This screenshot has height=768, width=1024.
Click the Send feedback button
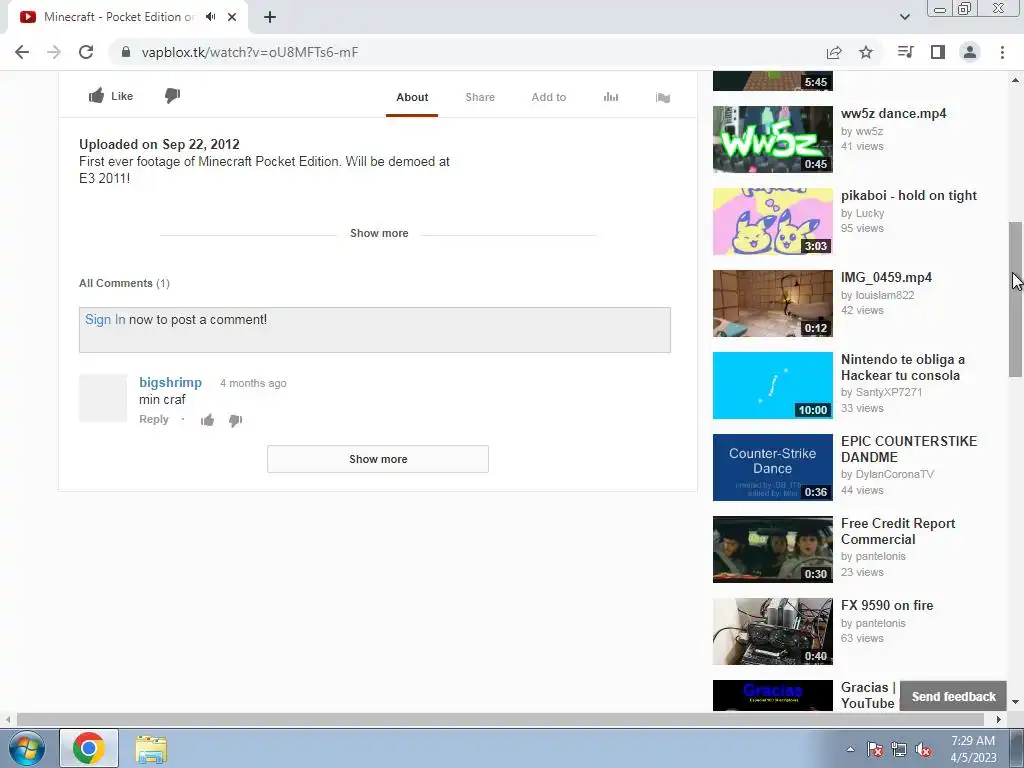[x=953, y=696]
